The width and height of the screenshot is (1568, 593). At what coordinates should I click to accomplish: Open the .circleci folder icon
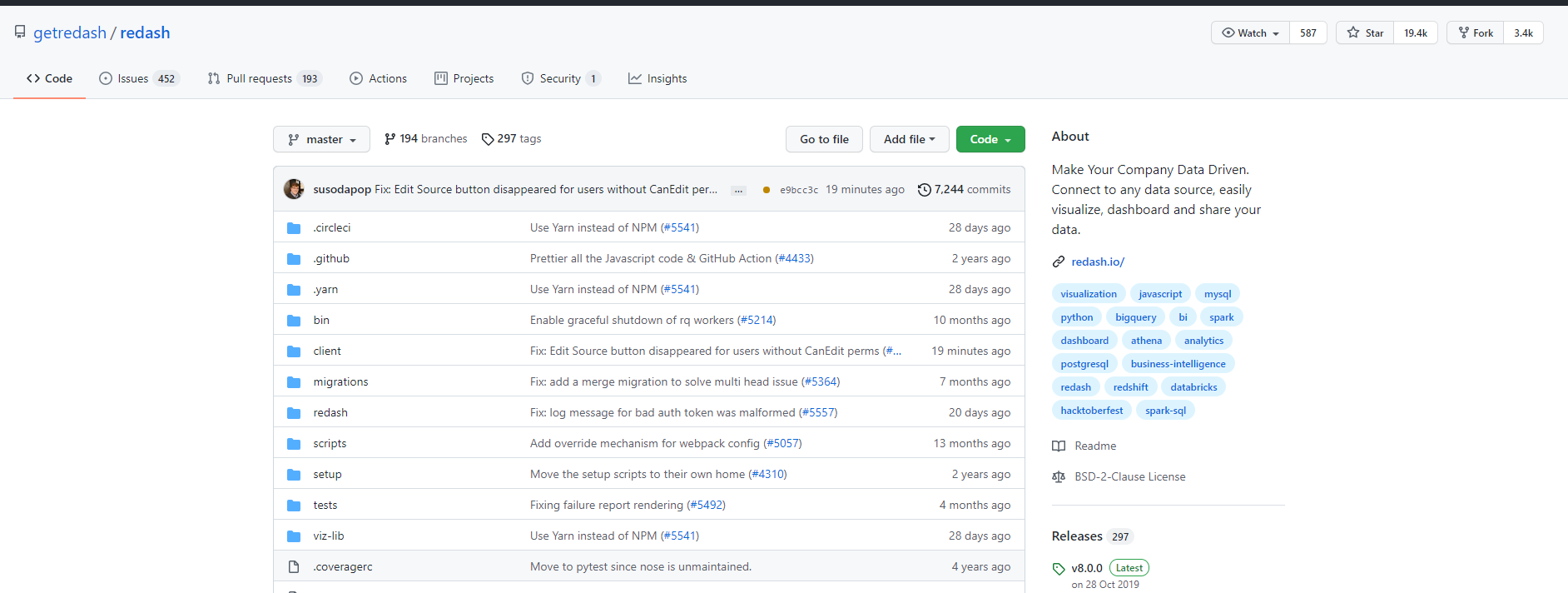point(294,228)
